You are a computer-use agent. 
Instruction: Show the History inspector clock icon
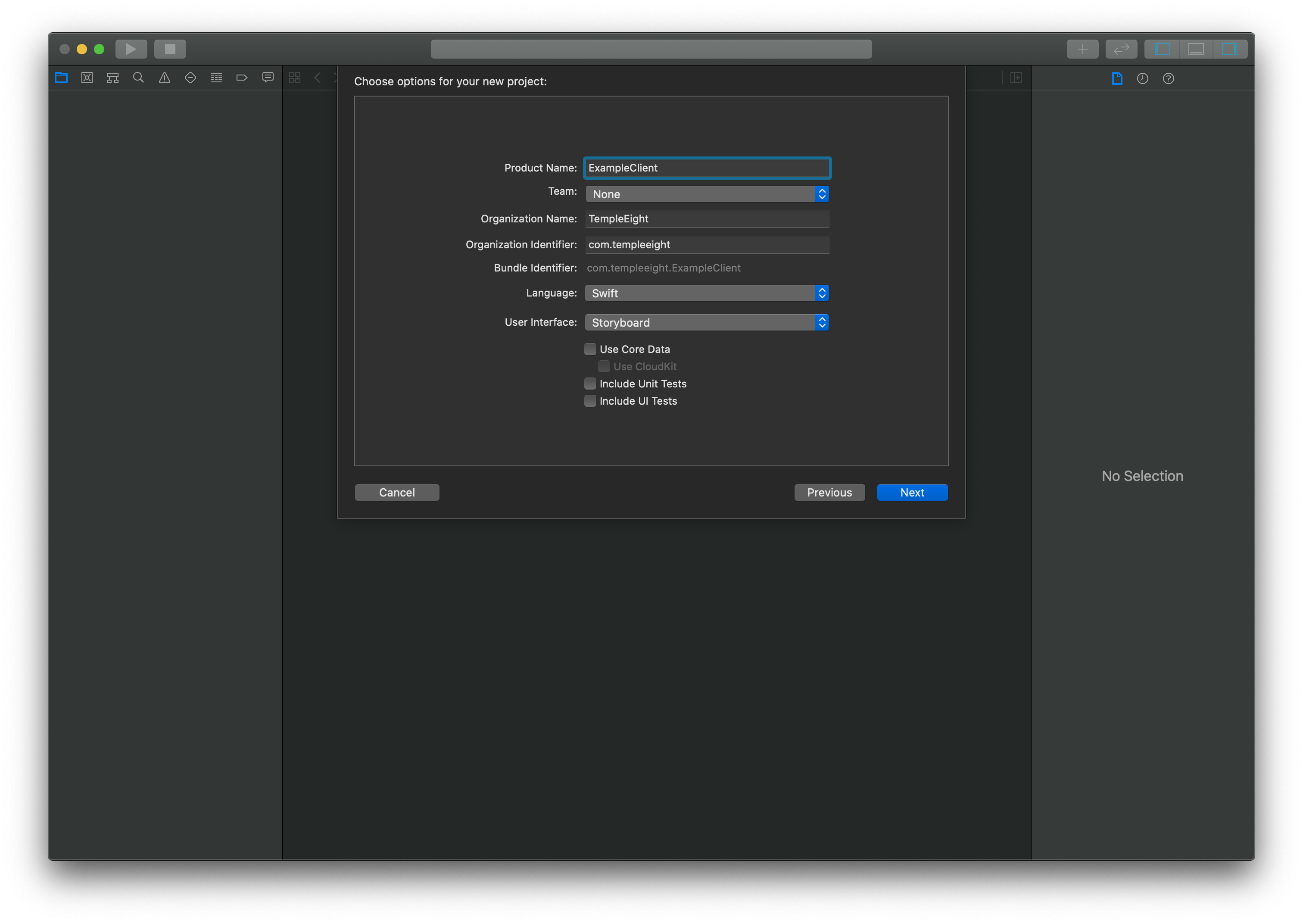coord(1143,78)
